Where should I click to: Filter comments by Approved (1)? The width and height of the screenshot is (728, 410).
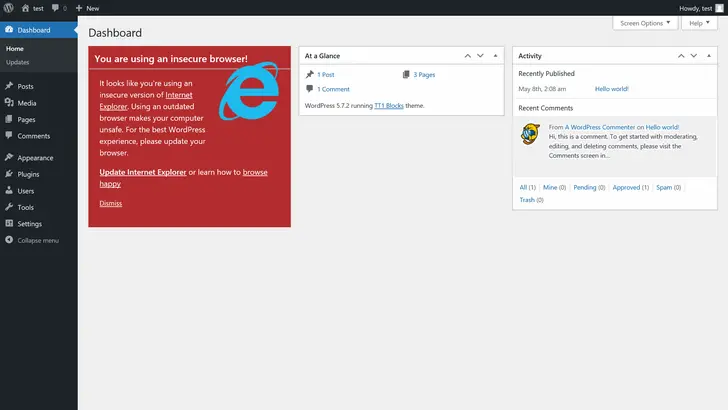click(x=630, y=188)
